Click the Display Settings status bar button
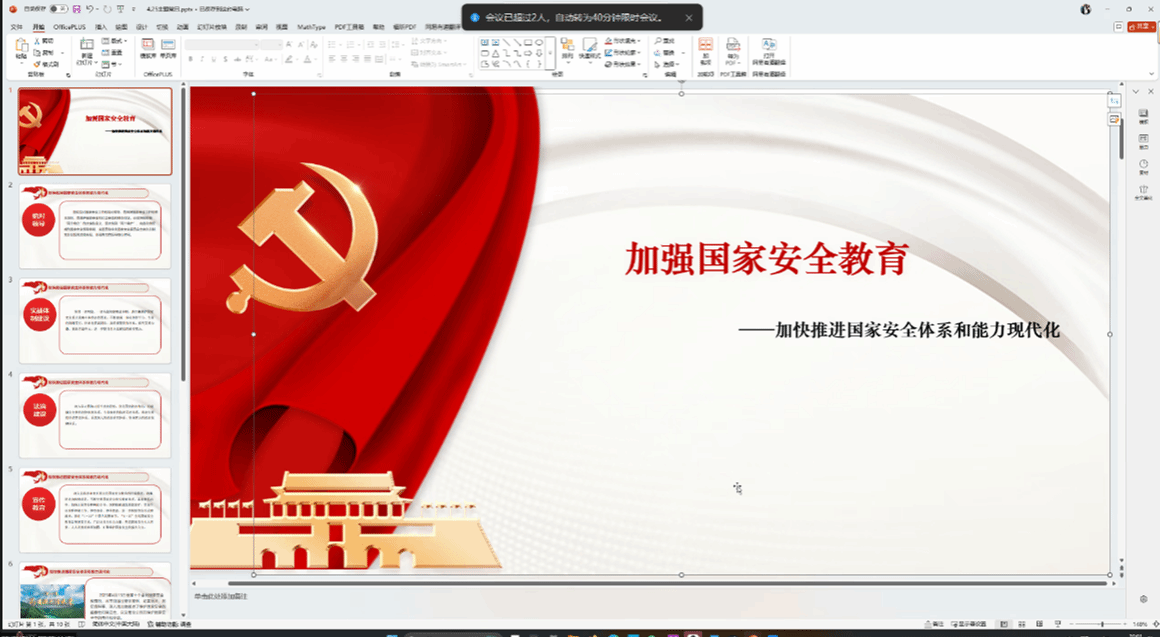This screenshot has height=637, width=1160. pos(969,624)
